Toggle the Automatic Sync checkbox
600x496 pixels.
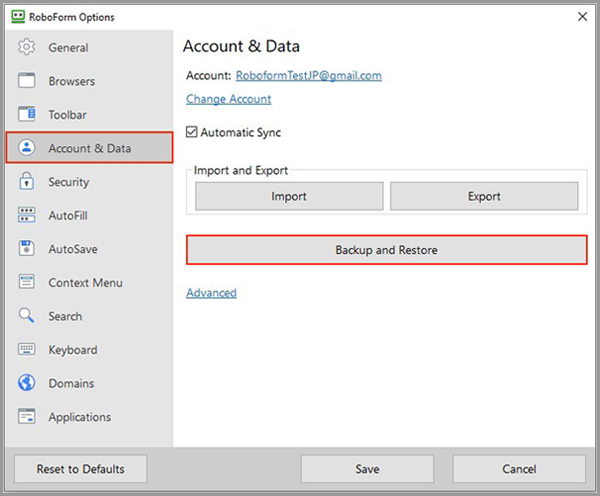192,132
